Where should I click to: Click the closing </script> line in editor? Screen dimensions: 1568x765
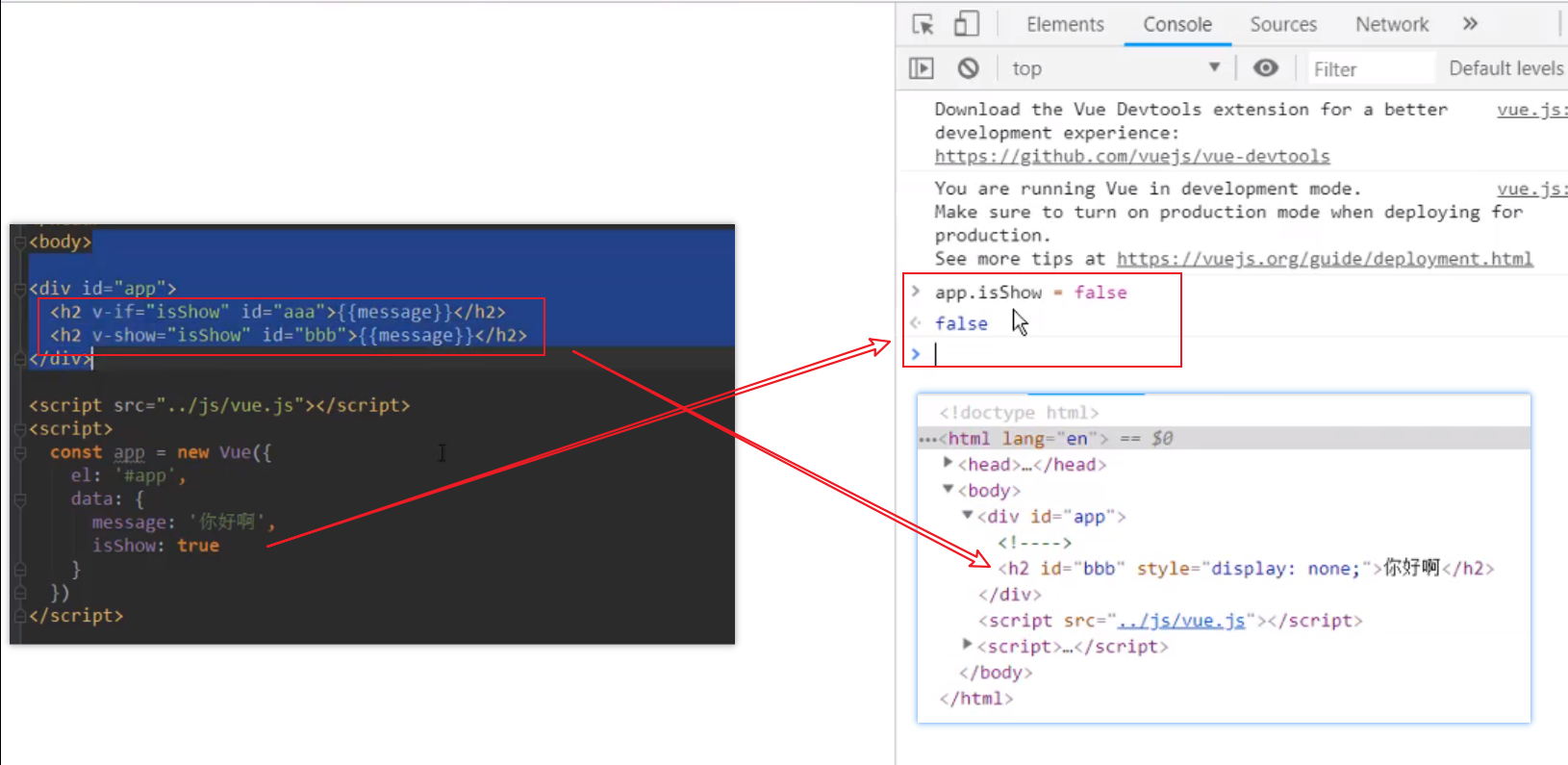pos(76,616)
